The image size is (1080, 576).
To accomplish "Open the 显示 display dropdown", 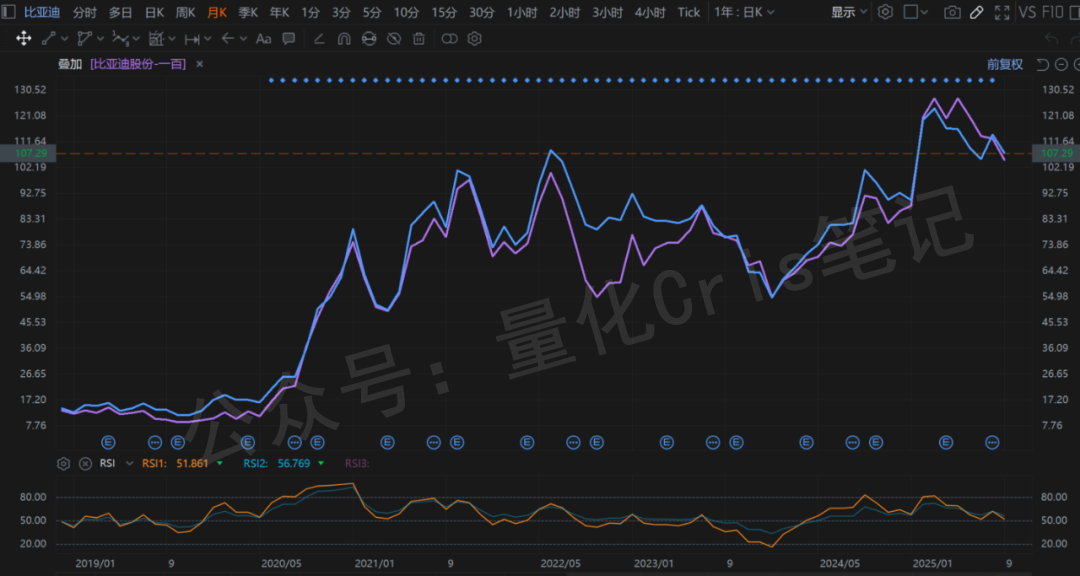I will [849, 12].
